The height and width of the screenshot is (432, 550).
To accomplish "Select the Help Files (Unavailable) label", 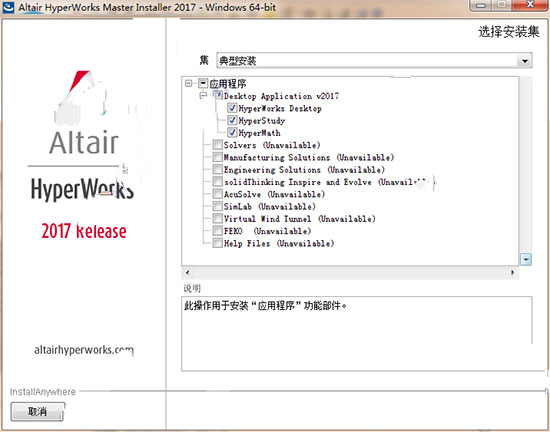I will [x=279, y=243].
